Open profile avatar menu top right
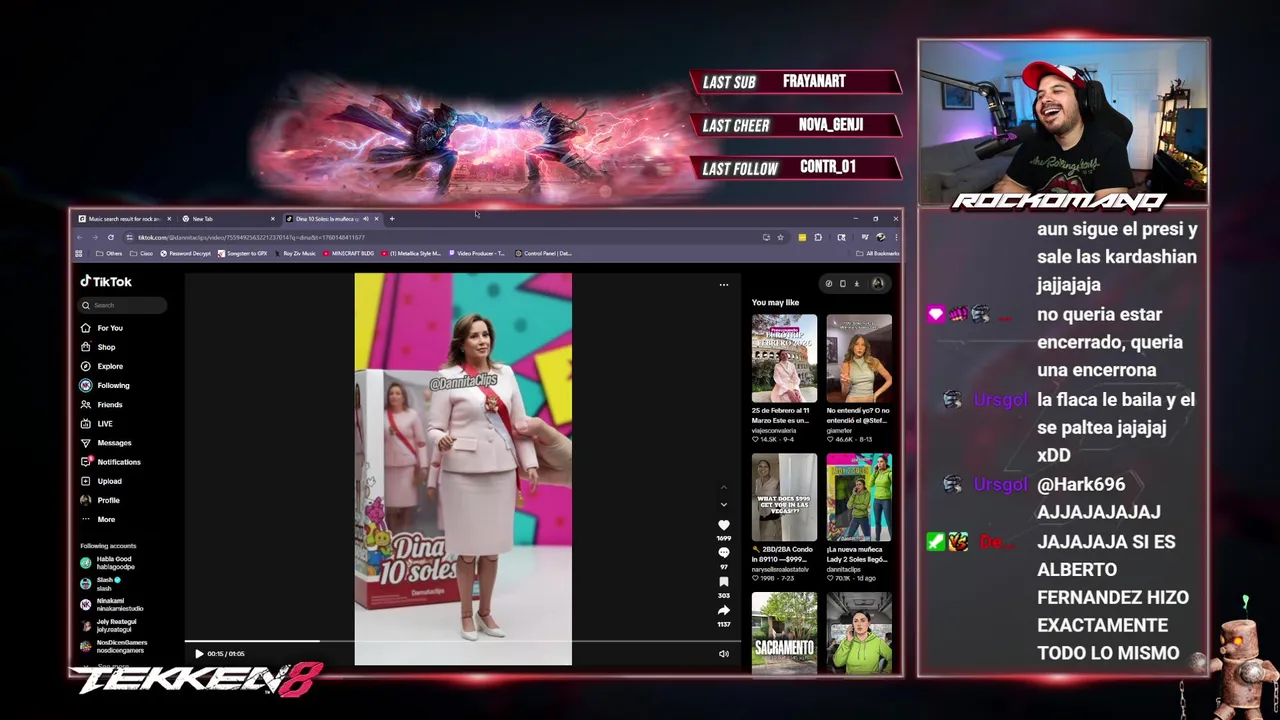 [878, 284]
